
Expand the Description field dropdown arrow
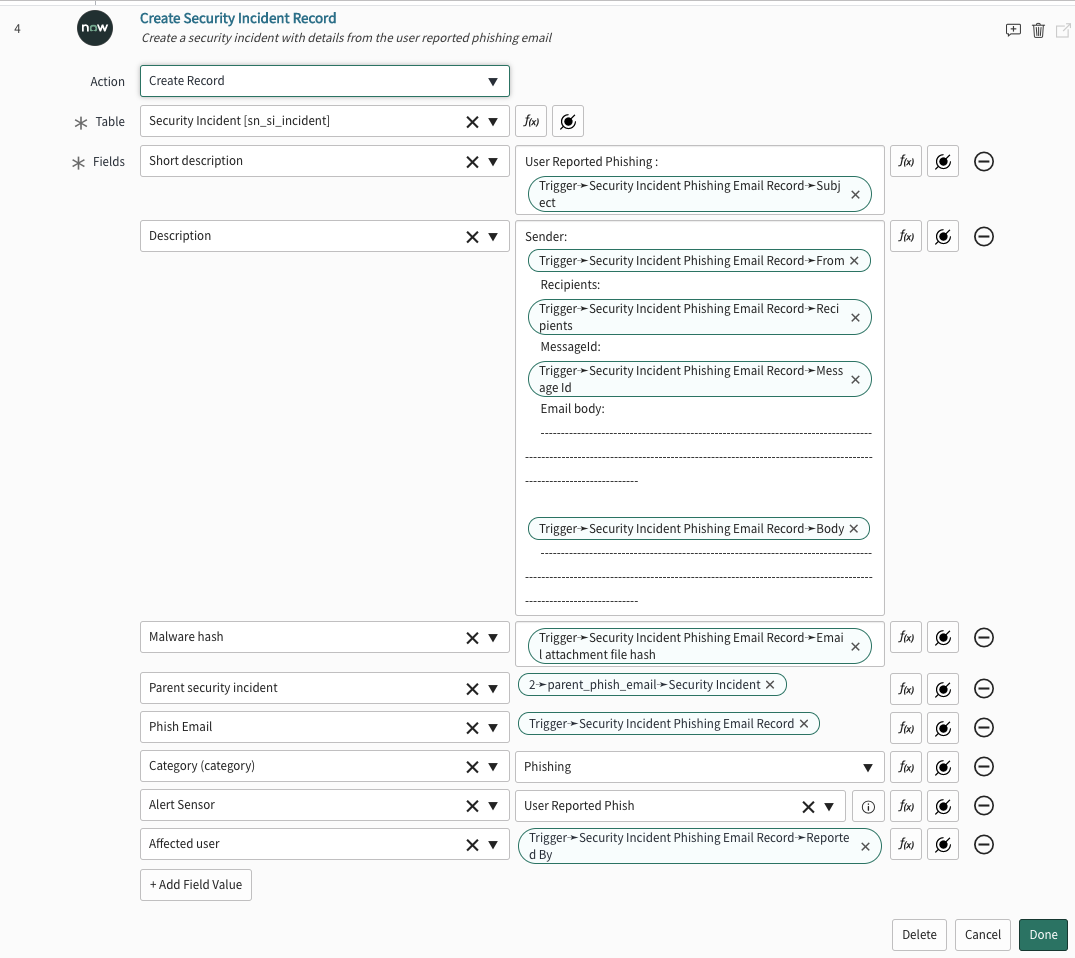coord(493,237)
